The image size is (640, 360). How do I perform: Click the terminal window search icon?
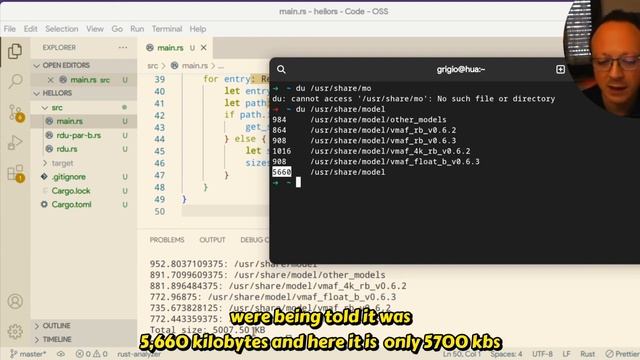point(281,69)
